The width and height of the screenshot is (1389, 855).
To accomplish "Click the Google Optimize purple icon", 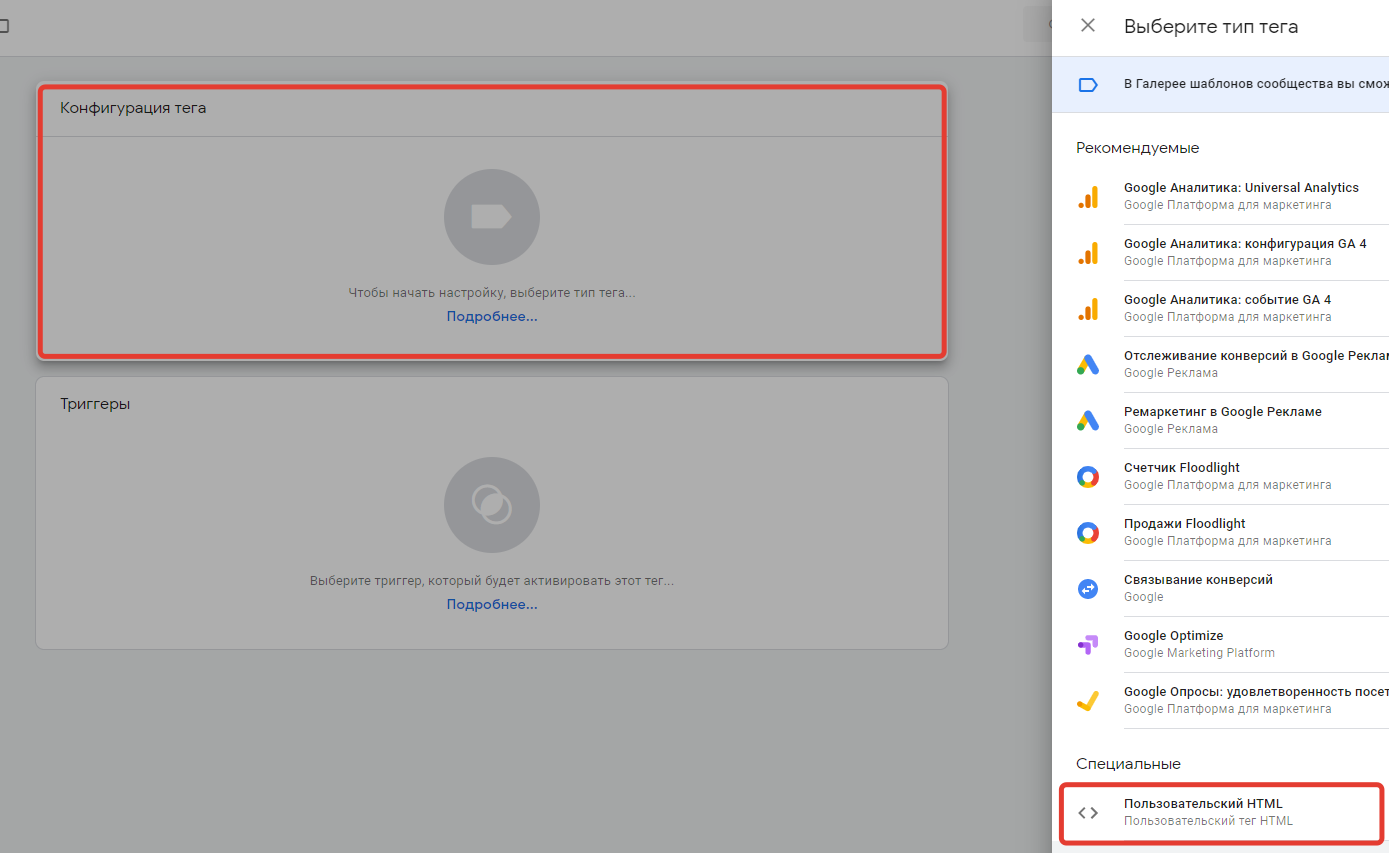I will coord(1088,644).
